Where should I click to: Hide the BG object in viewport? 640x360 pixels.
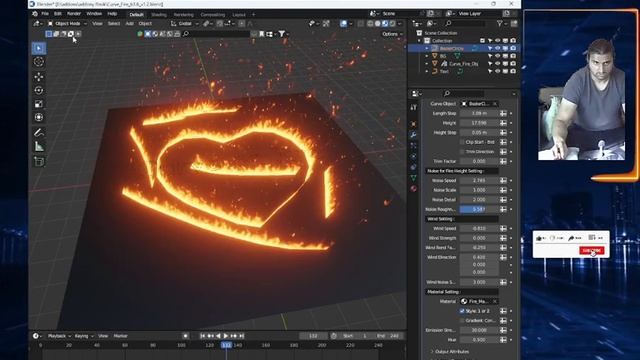[x=498, y=56]
